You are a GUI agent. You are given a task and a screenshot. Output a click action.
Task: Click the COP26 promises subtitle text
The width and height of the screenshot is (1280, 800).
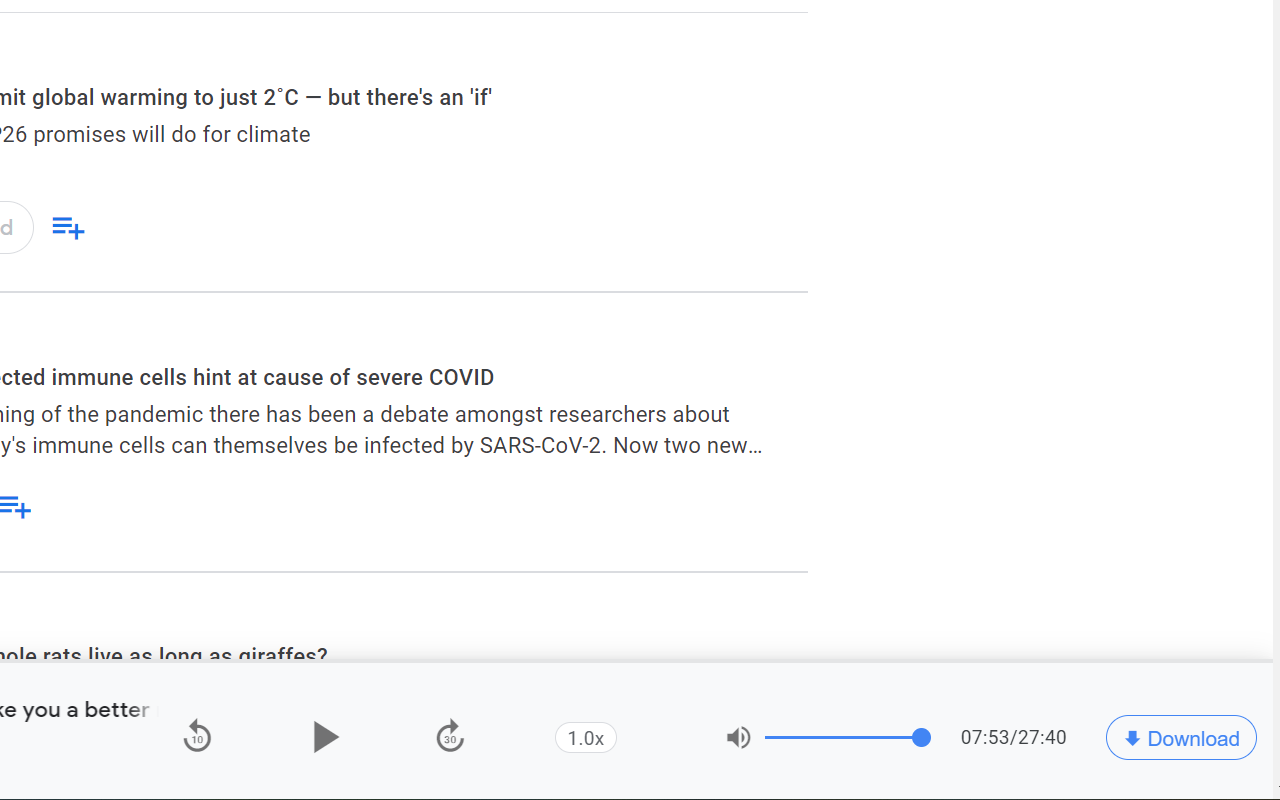(155, 134)
